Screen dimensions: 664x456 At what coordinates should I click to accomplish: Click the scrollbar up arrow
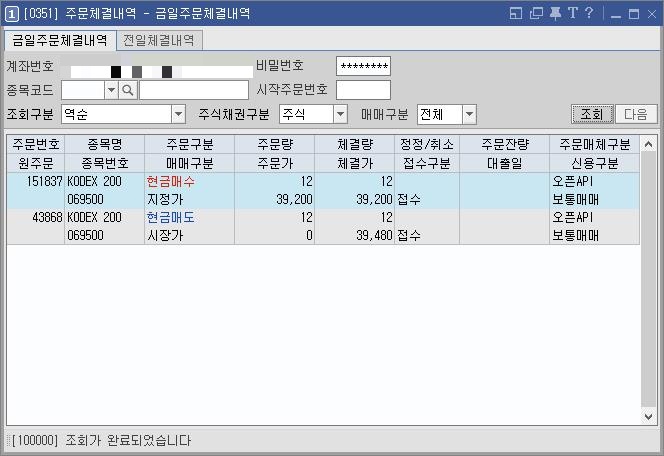[x=648, y=144]
